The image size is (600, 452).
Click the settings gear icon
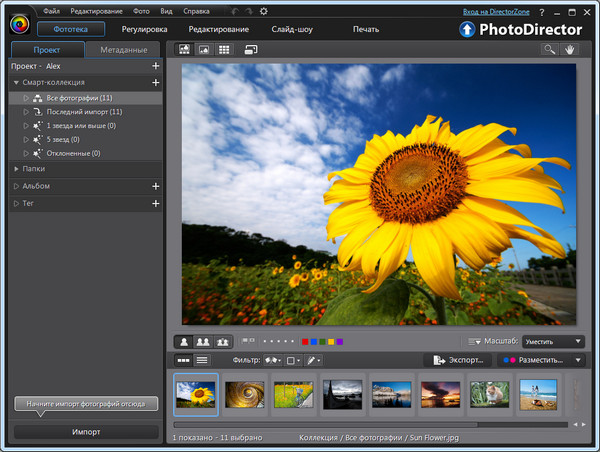tap(263, 11)
